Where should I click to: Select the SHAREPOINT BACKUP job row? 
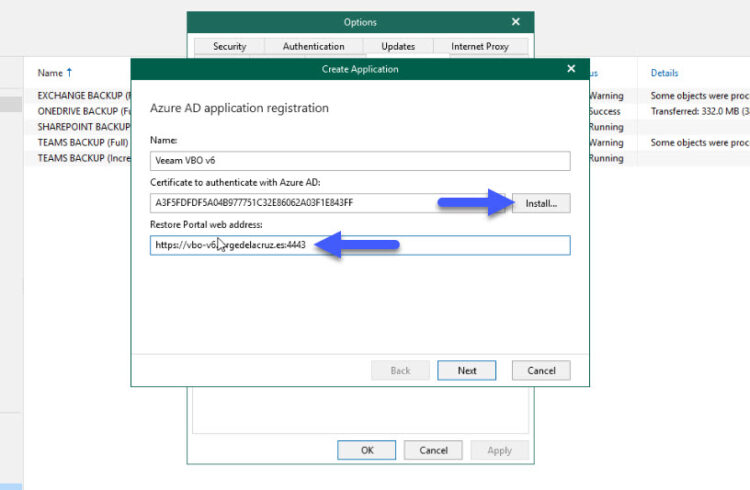(x=84, y=127)
